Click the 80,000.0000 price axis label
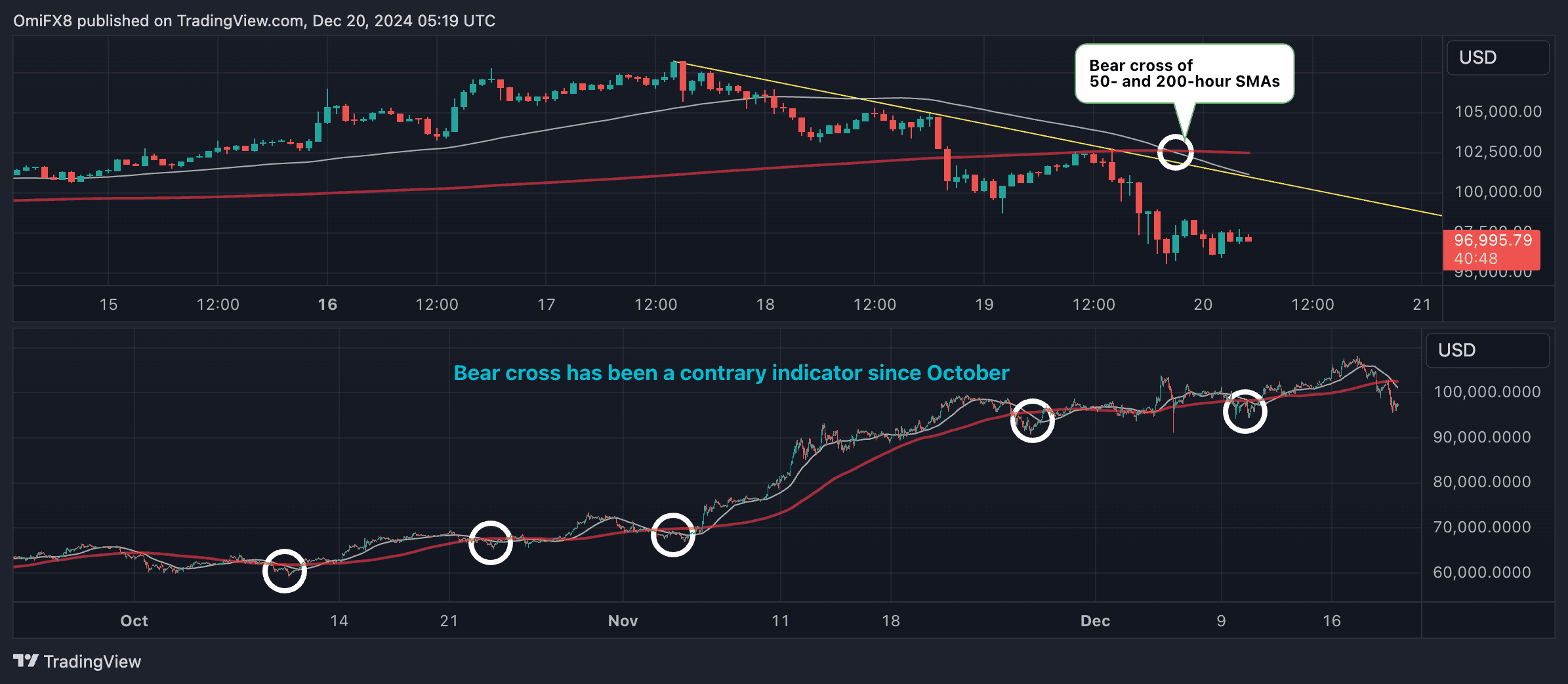The width and height of the screenshot is (1568, 684). 1481,482
